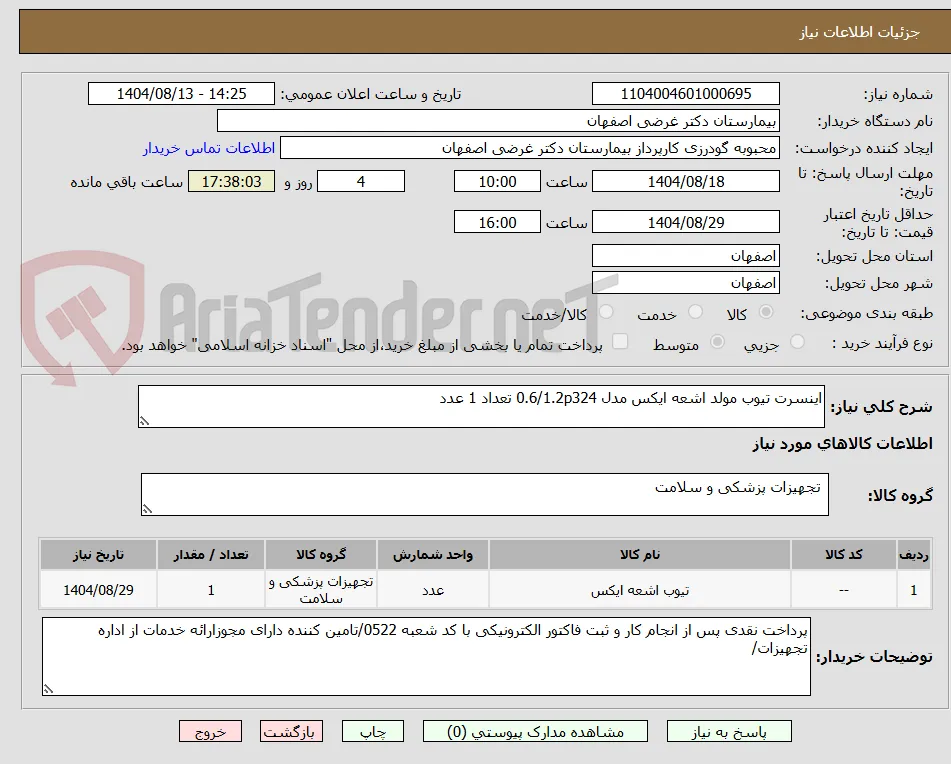This screenshot has width=951, height=764.
Task: Click the شرح کلی نیاز text area
Action: 481,406
